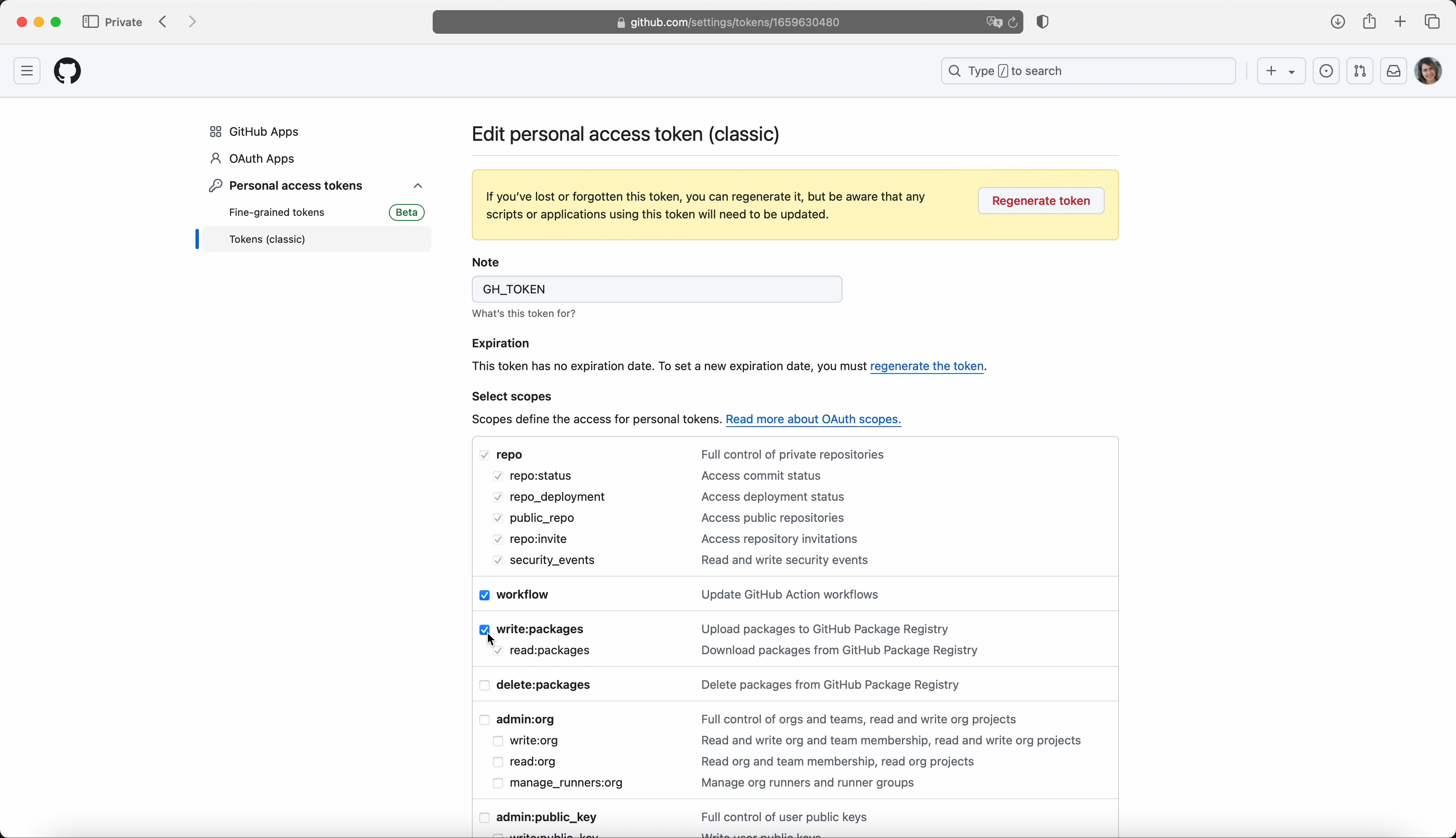Open Fine-grained tokens in the sidebar
Screen dimensions: 1456x838
(x=277, y=213)
